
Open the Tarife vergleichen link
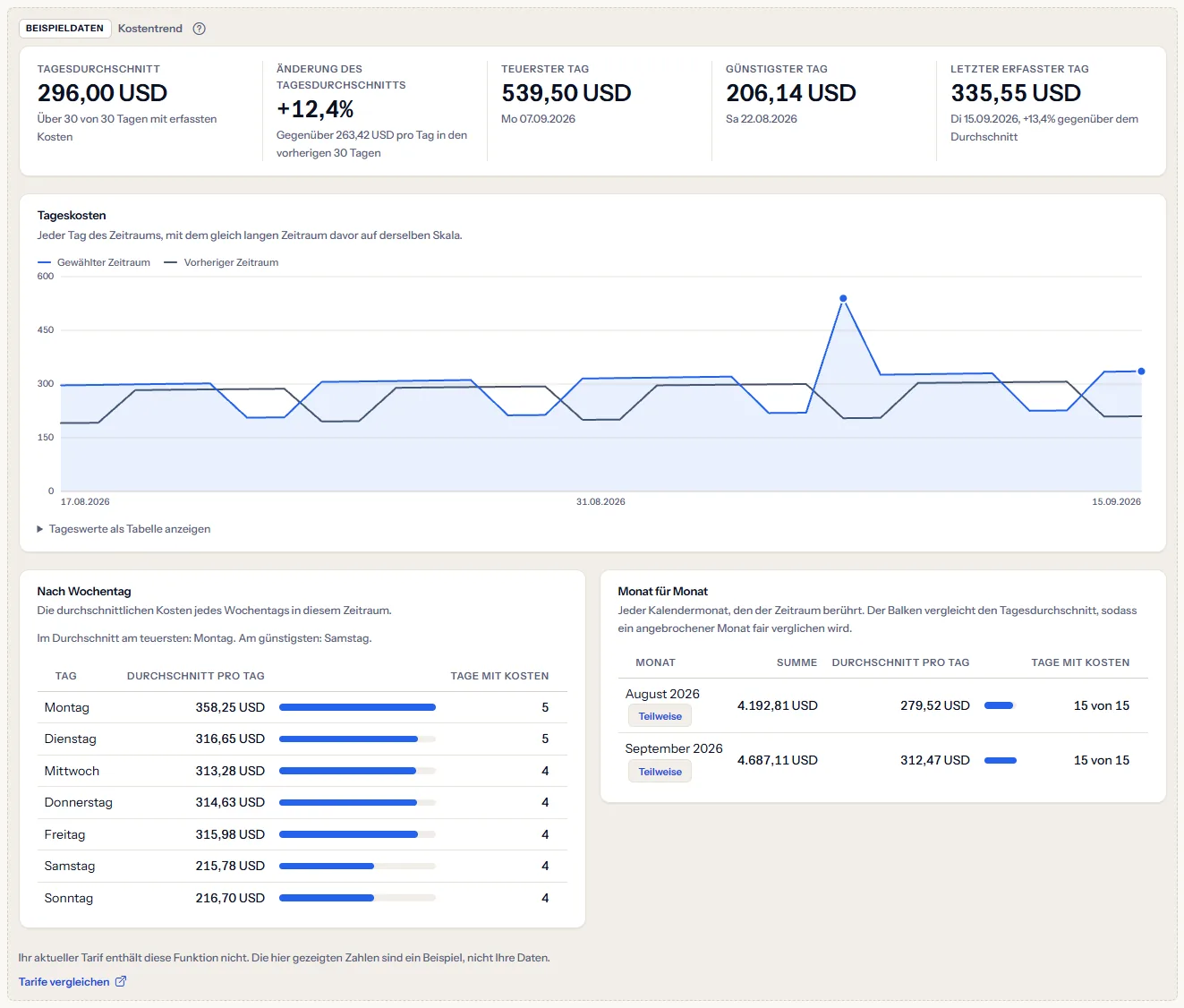(x=64, y=982)
